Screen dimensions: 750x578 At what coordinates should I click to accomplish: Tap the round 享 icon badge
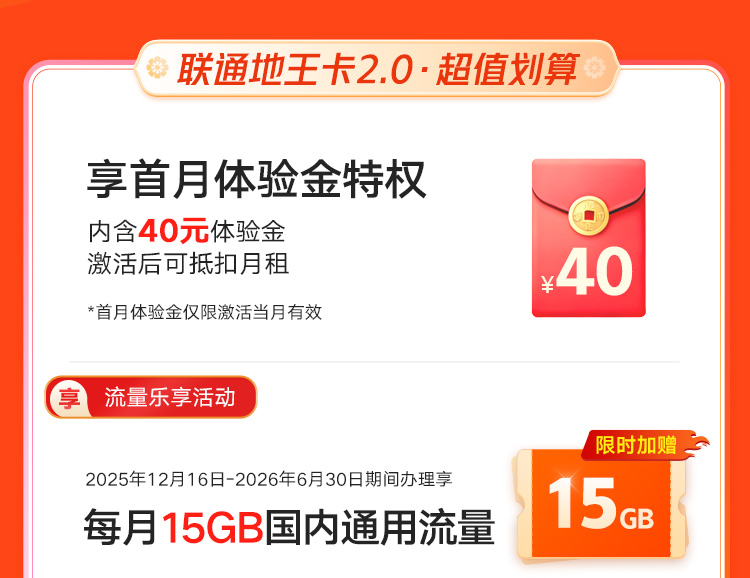tap(69, 398)
